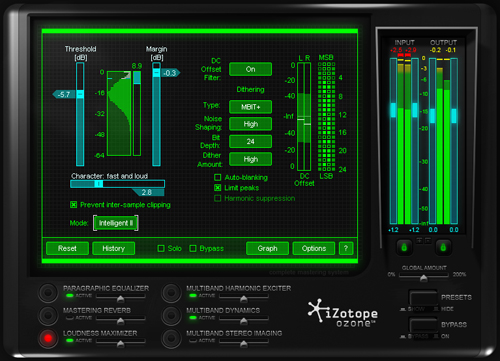Screen dimensions: 500x361
Task: Click the small plus button between the locks
Action: coord(419,240)
